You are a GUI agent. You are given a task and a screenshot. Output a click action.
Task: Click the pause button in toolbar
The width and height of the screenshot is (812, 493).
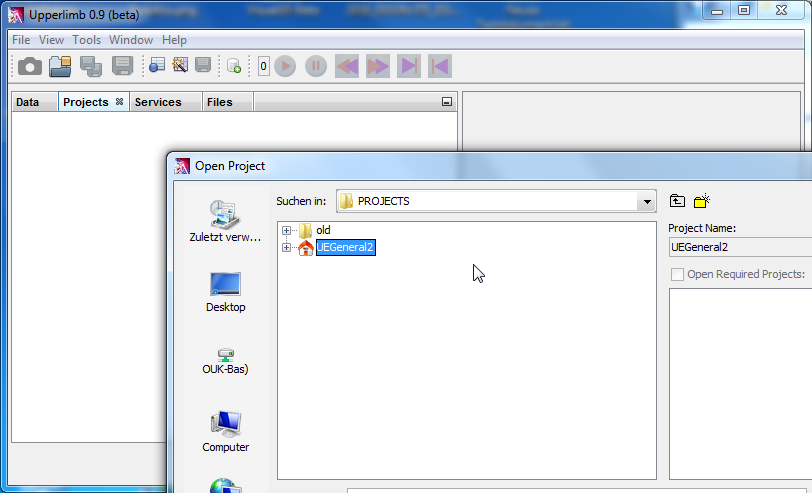click(316, 66)
